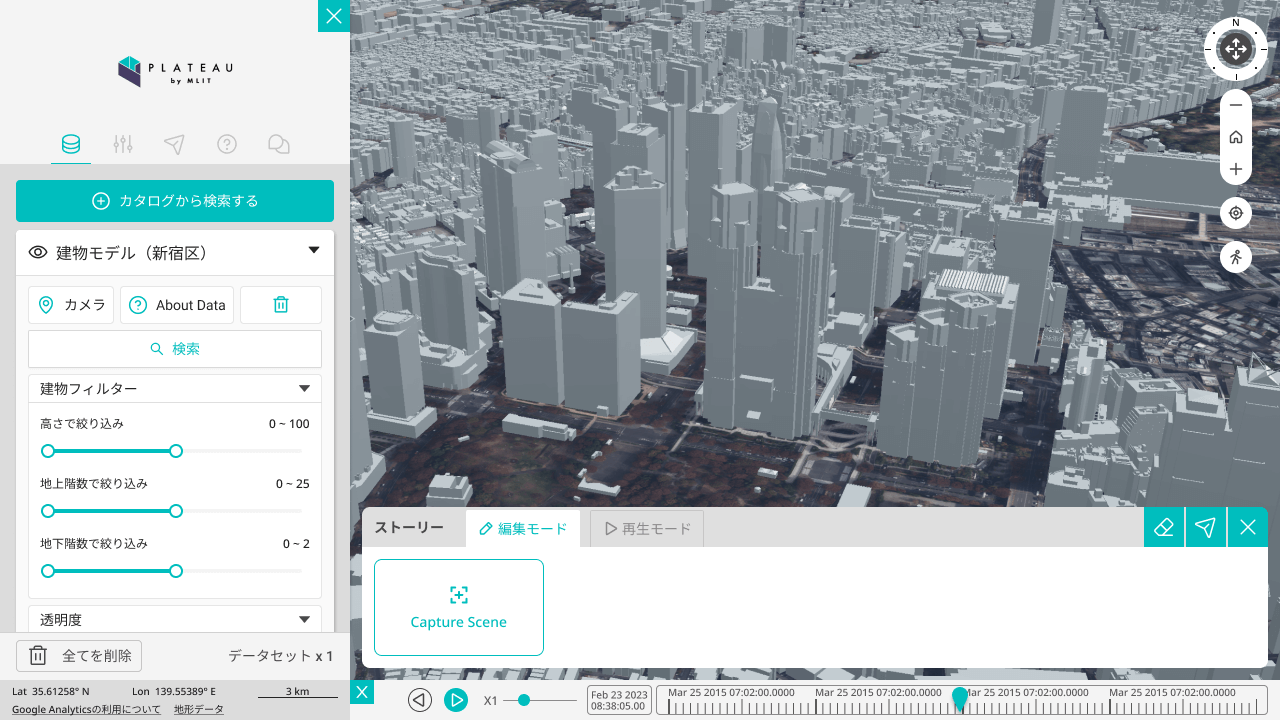Click the 0 ~ 100 height range value

[289, 424]
